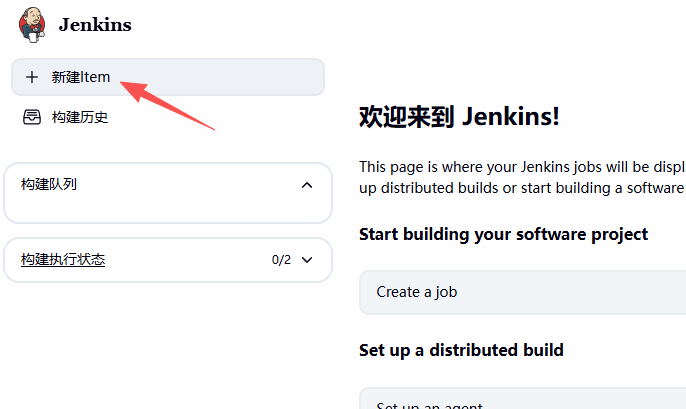This screenshot has width=686, height=409.
Task: Click the Jenkins butler logo
Action: [x=32, y=25]
